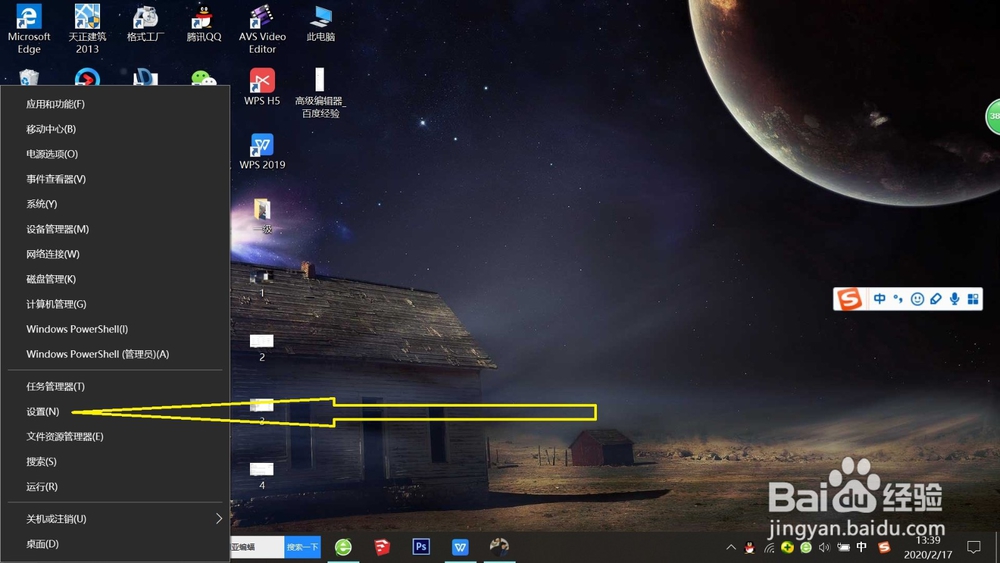This screenshot has width=1000, height=563.
Task: Open the avatar picture app in the taskbar
Action: pyautogui.click(x=499, y=546)
